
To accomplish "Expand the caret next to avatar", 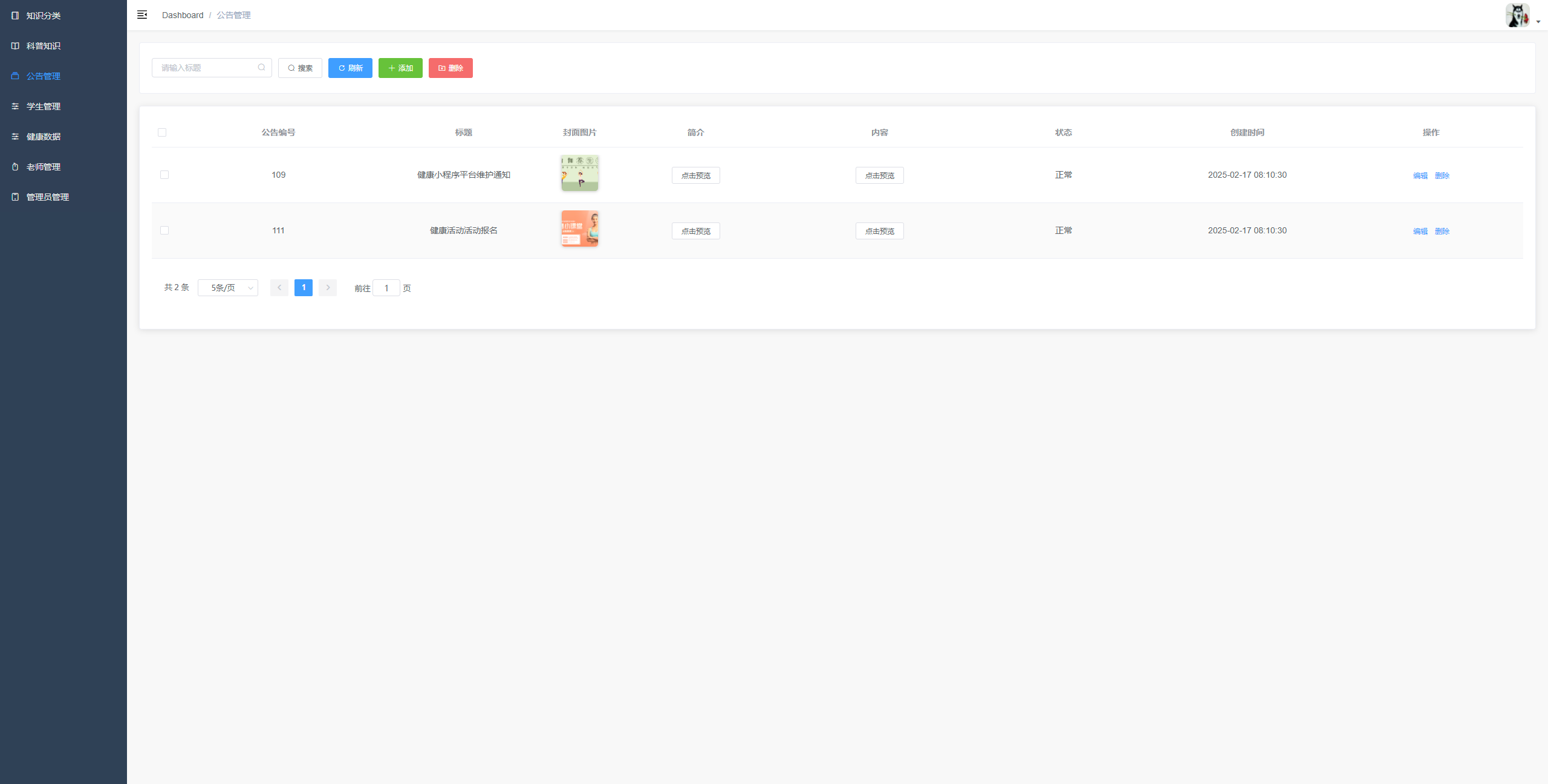I will 1538,22.
